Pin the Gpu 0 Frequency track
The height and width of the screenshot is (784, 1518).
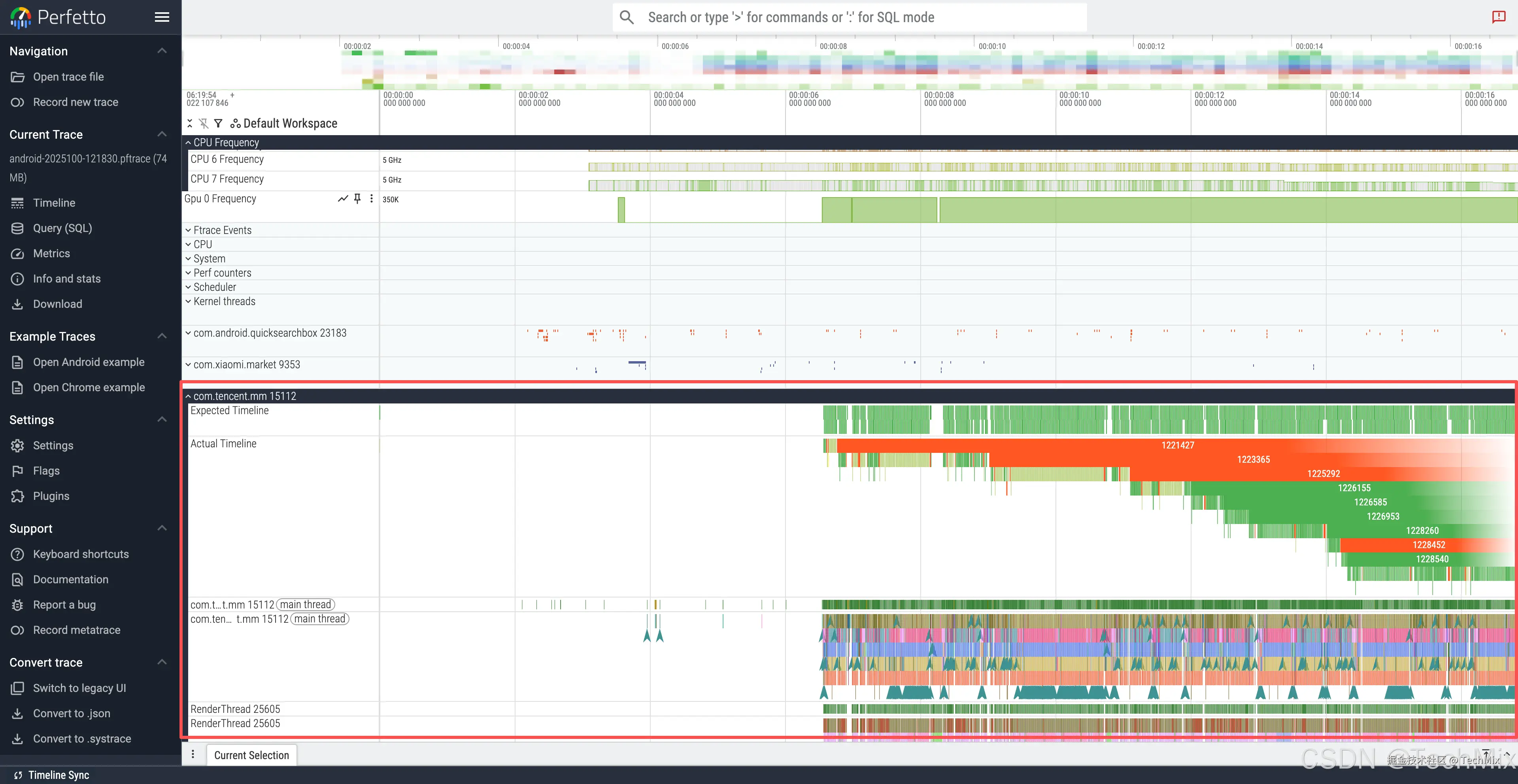coord(357,198)
